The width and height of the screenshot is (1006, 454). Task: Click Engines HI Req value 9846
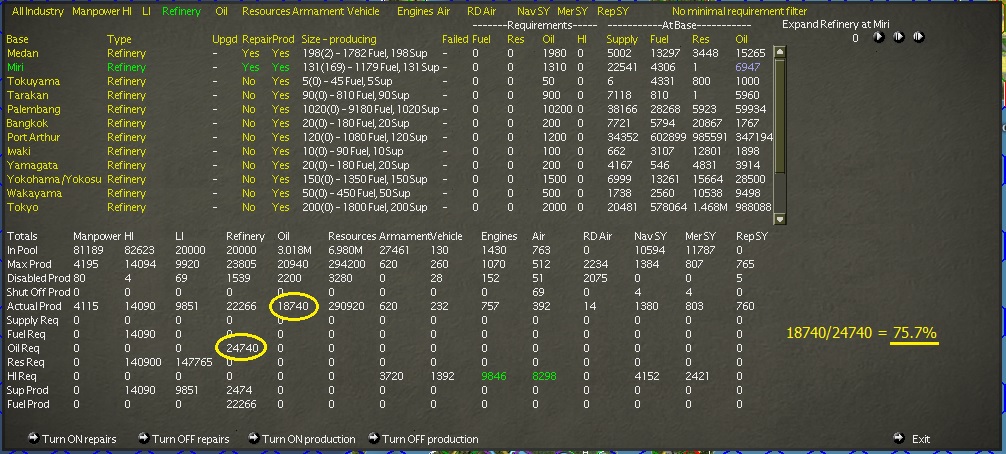click(494, 376)
